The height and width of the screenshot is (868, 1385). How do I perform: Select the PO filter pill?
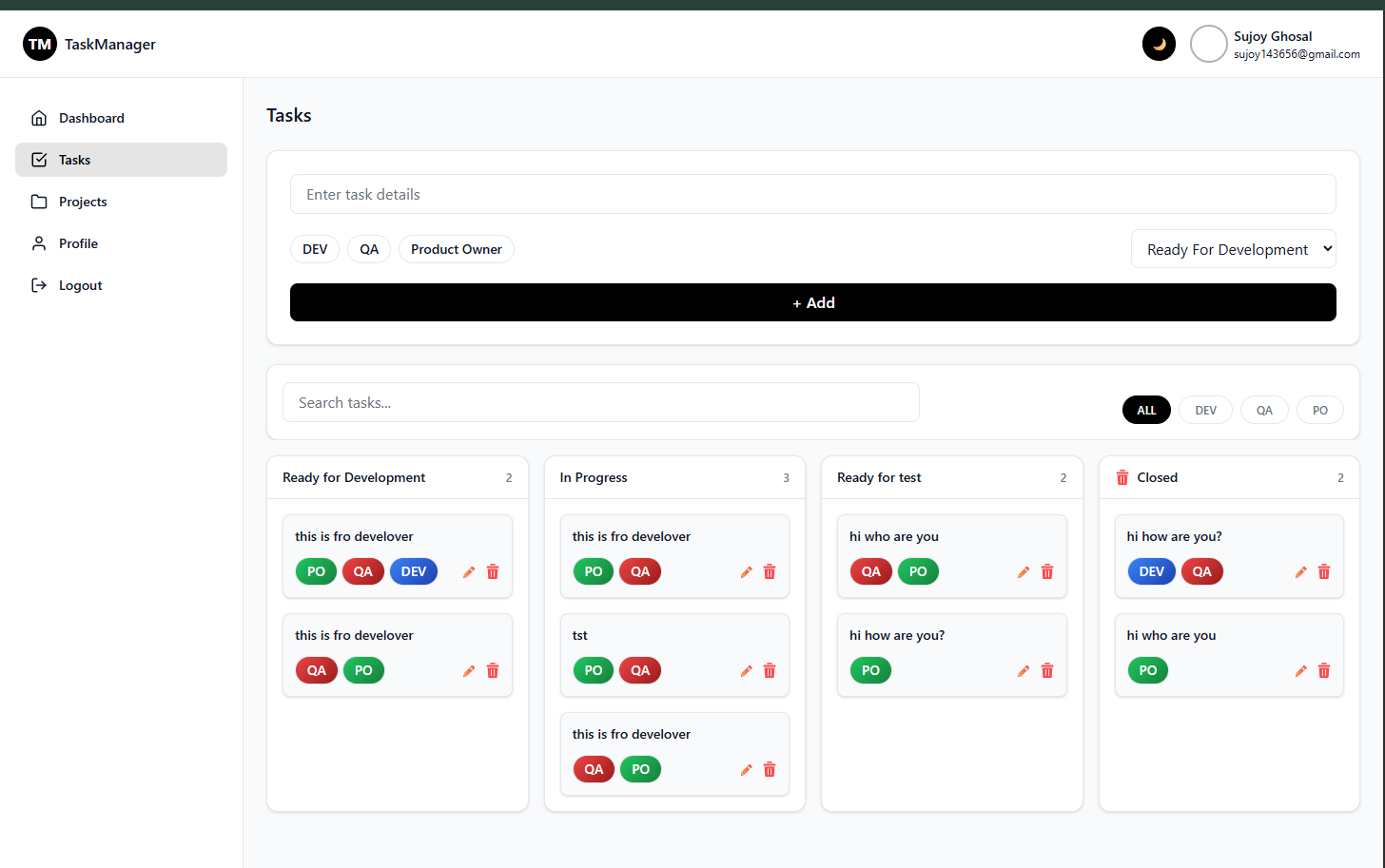click(1320, 409)
